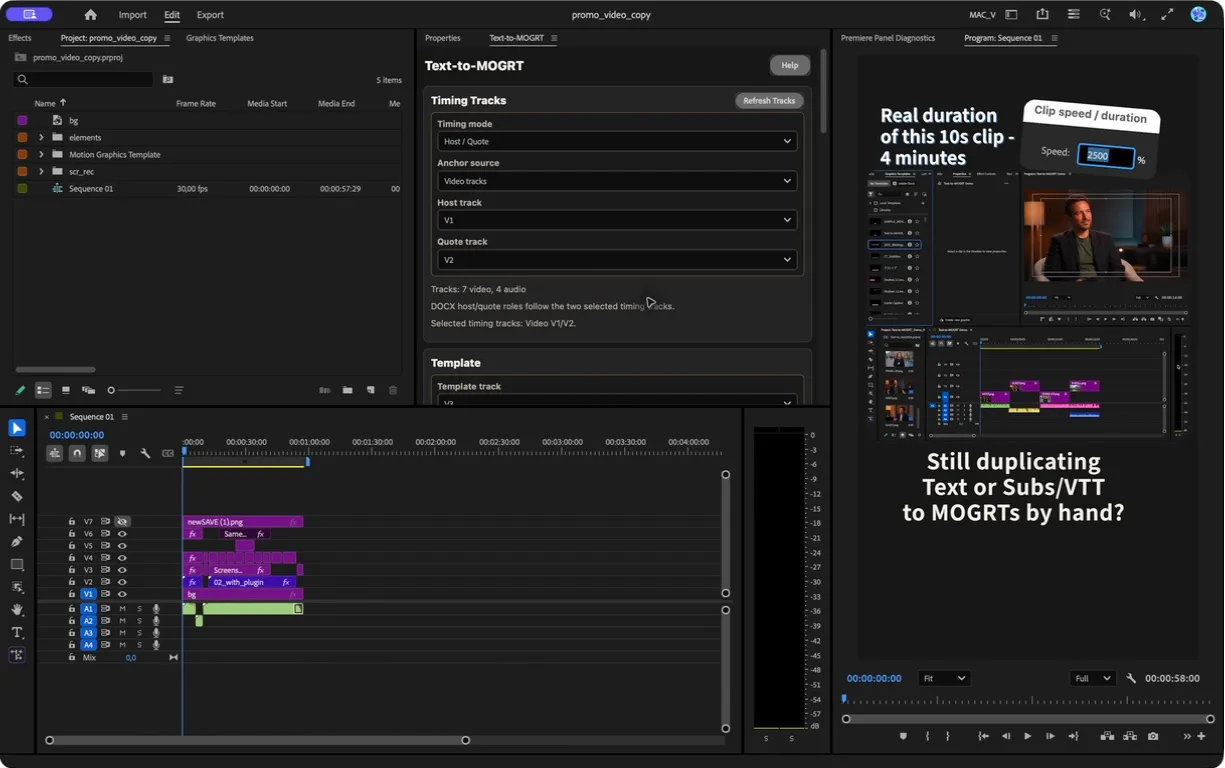Image resolution: width=1225 pixels, height=768 pixels.
Task: Expand the Motion Graphics Template bin
Action: pos(41,154)
